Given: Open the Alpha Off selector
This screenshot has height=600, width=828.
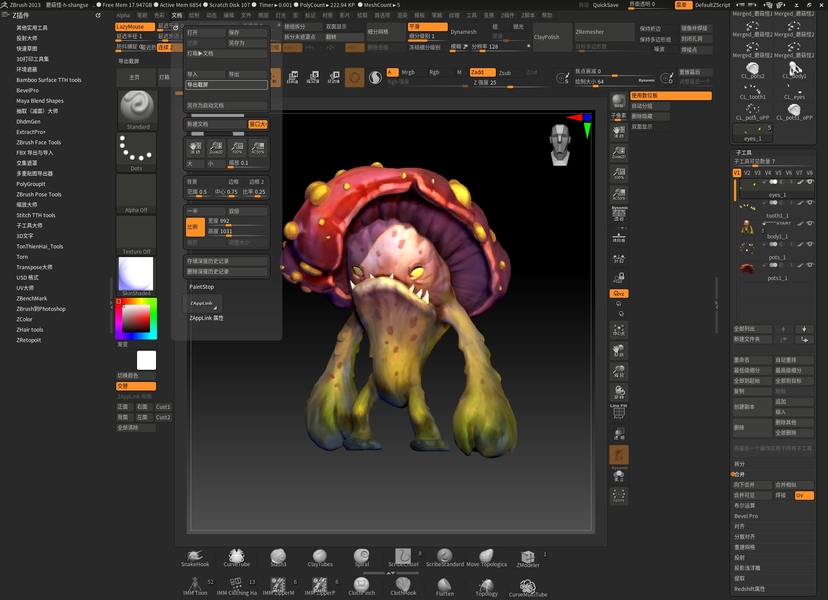Looking at the screenshot, I should (x=137, y=194).
